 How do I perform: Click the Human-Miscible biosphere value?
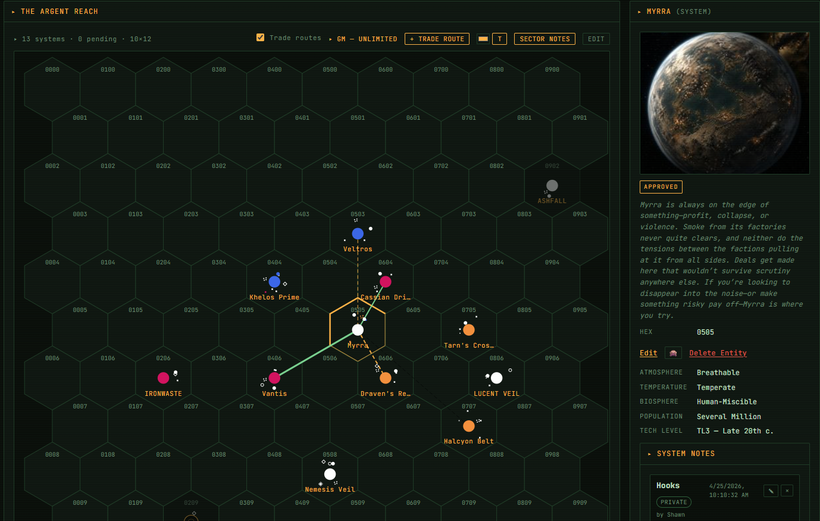click(726, 402)
